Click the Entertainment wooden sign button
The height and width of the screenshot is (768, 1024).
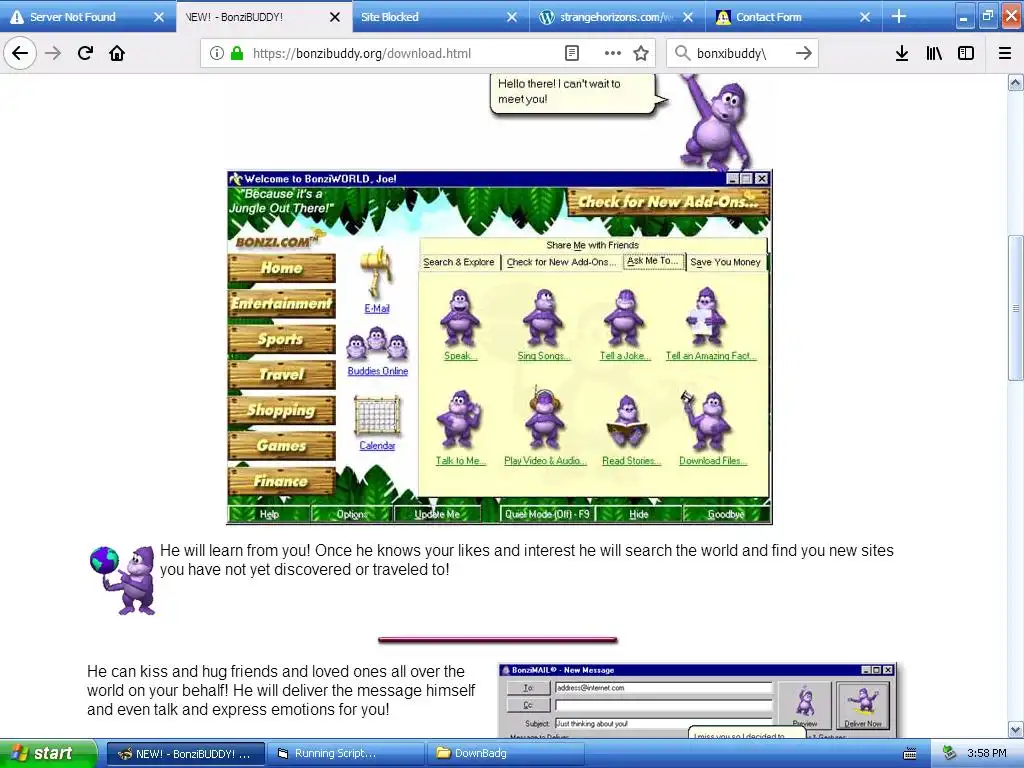281,304
